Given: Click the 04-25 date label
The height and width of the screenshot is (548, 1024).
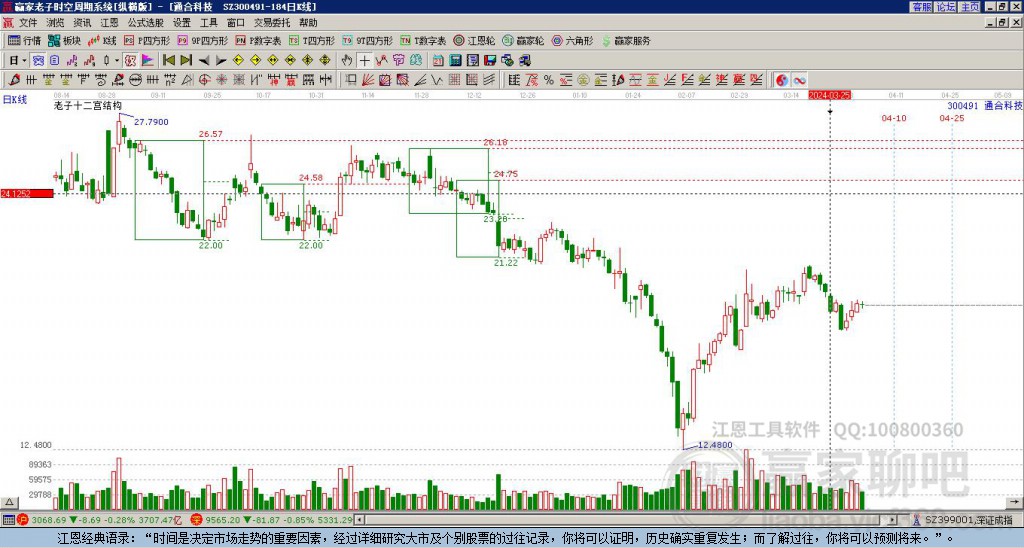Looking at the screenshot, I should click(952, 118).
